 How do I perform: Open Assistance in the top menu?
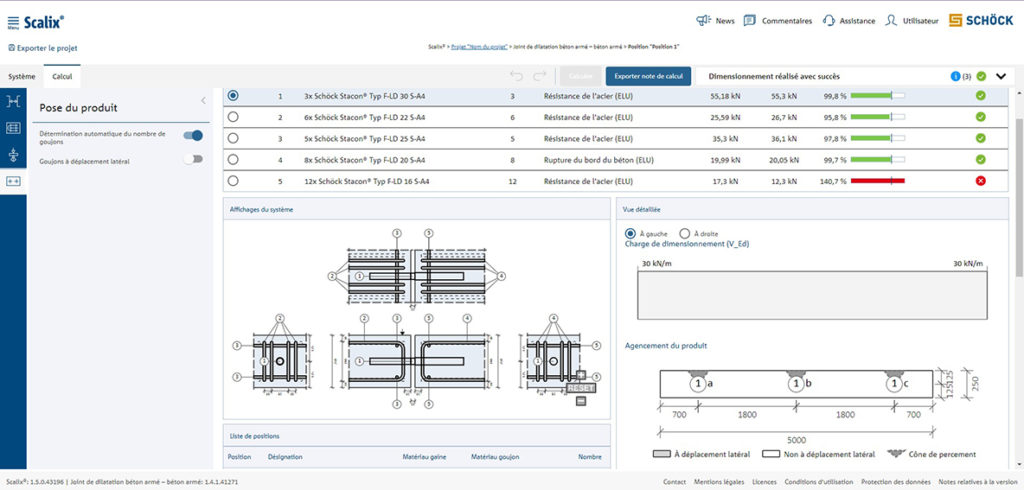(x=857, y=21)
